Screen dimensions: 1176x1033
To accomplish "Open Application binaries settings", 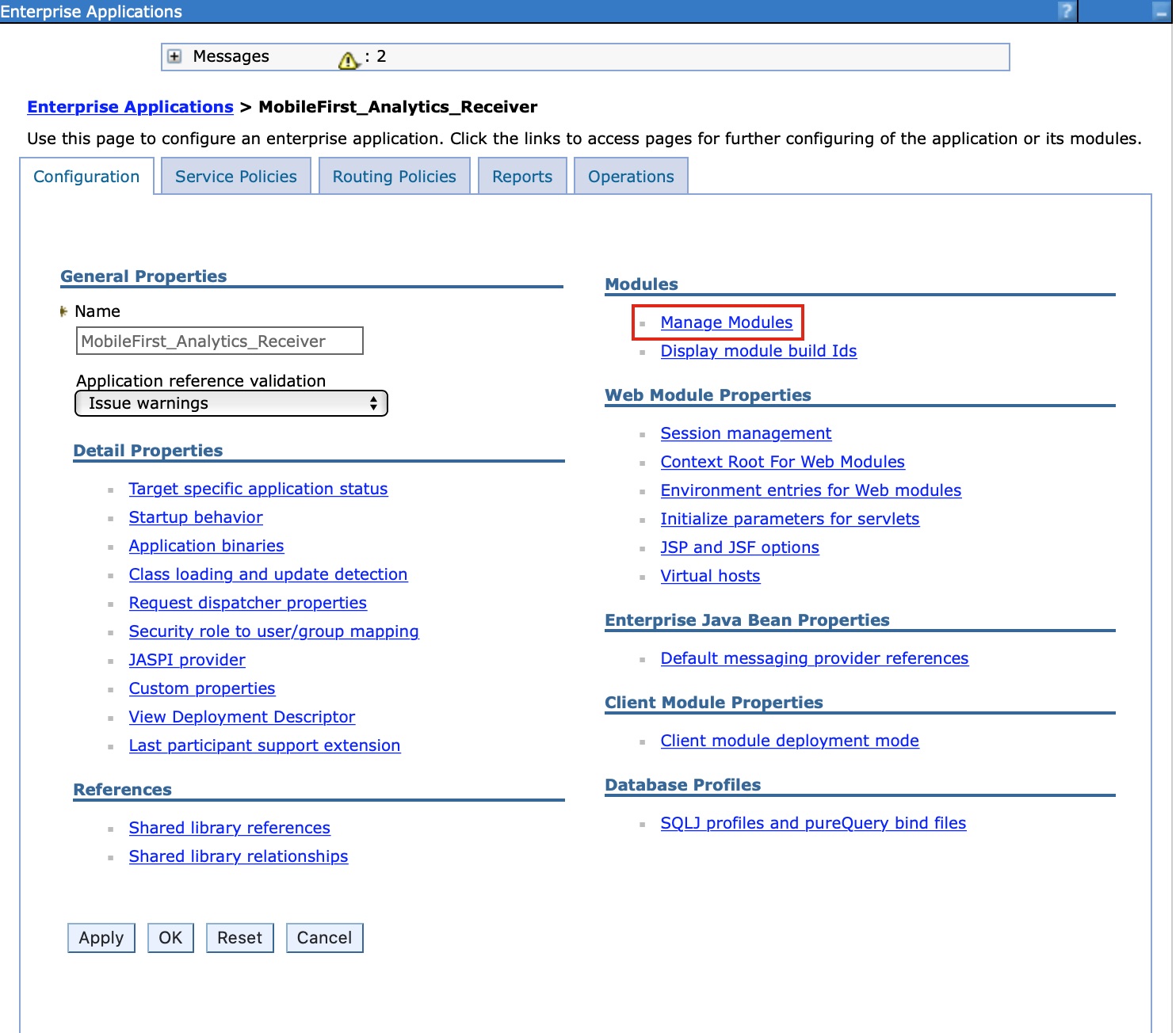I will click(206, 546).
